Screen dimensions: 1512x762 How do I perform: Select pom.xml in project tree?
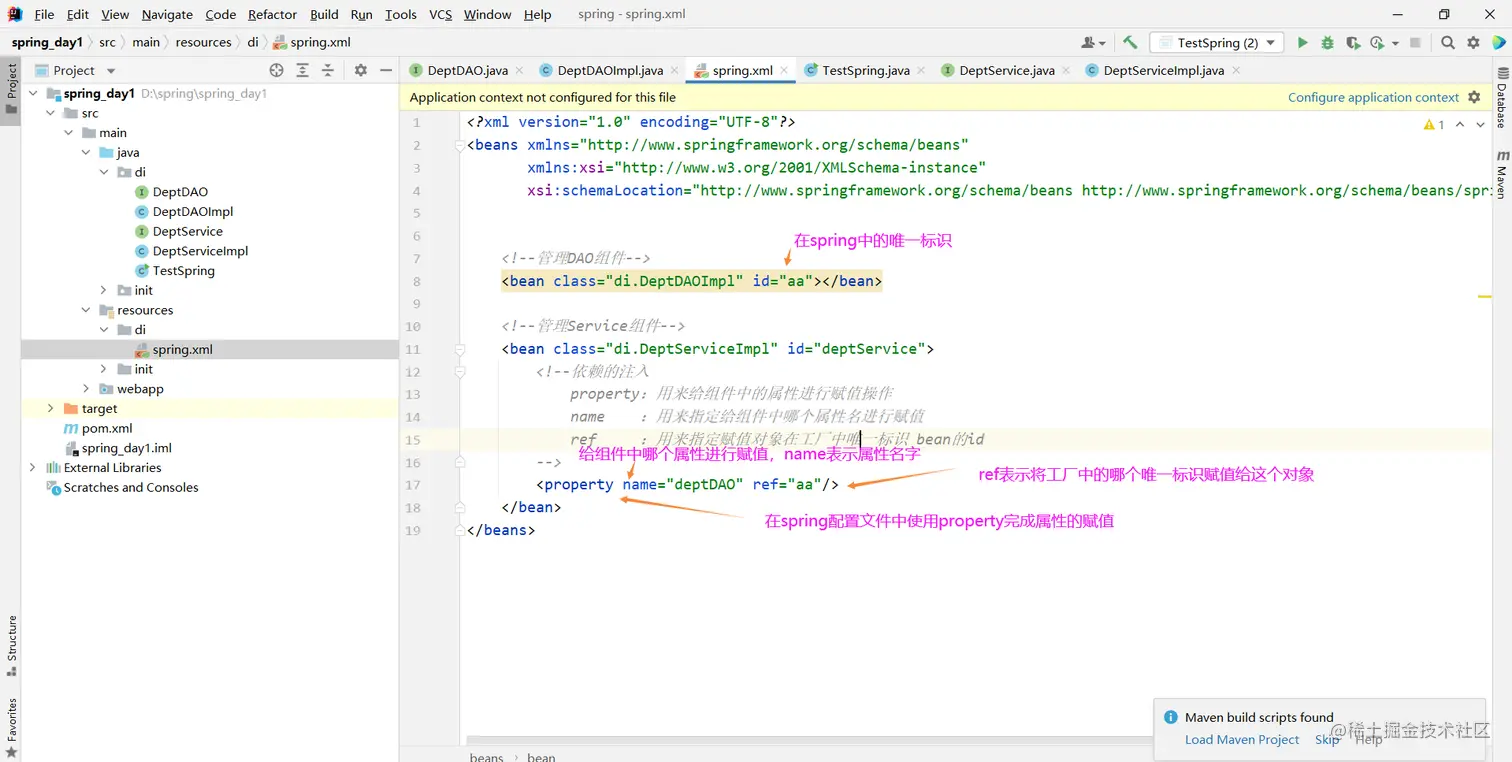coord(107,428)
